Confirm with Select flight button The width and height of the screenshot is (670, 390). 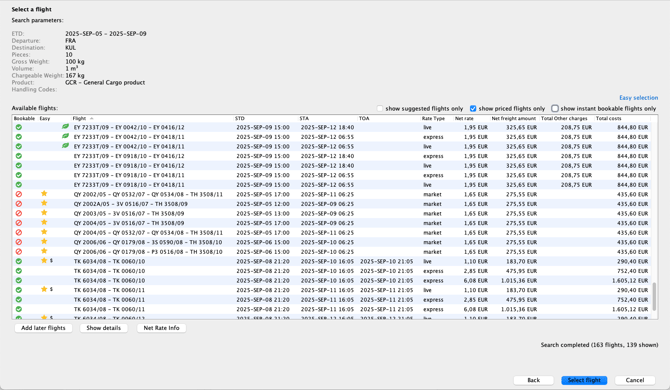pos(584,380)
